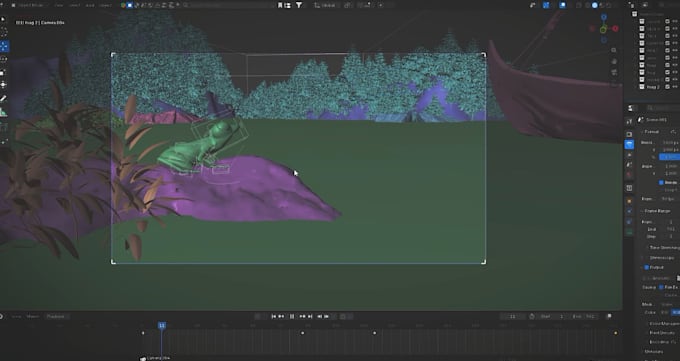Viewport: 680px width, 361px height.
Task: Jump to timeline end frame
Action: (310, 317)
